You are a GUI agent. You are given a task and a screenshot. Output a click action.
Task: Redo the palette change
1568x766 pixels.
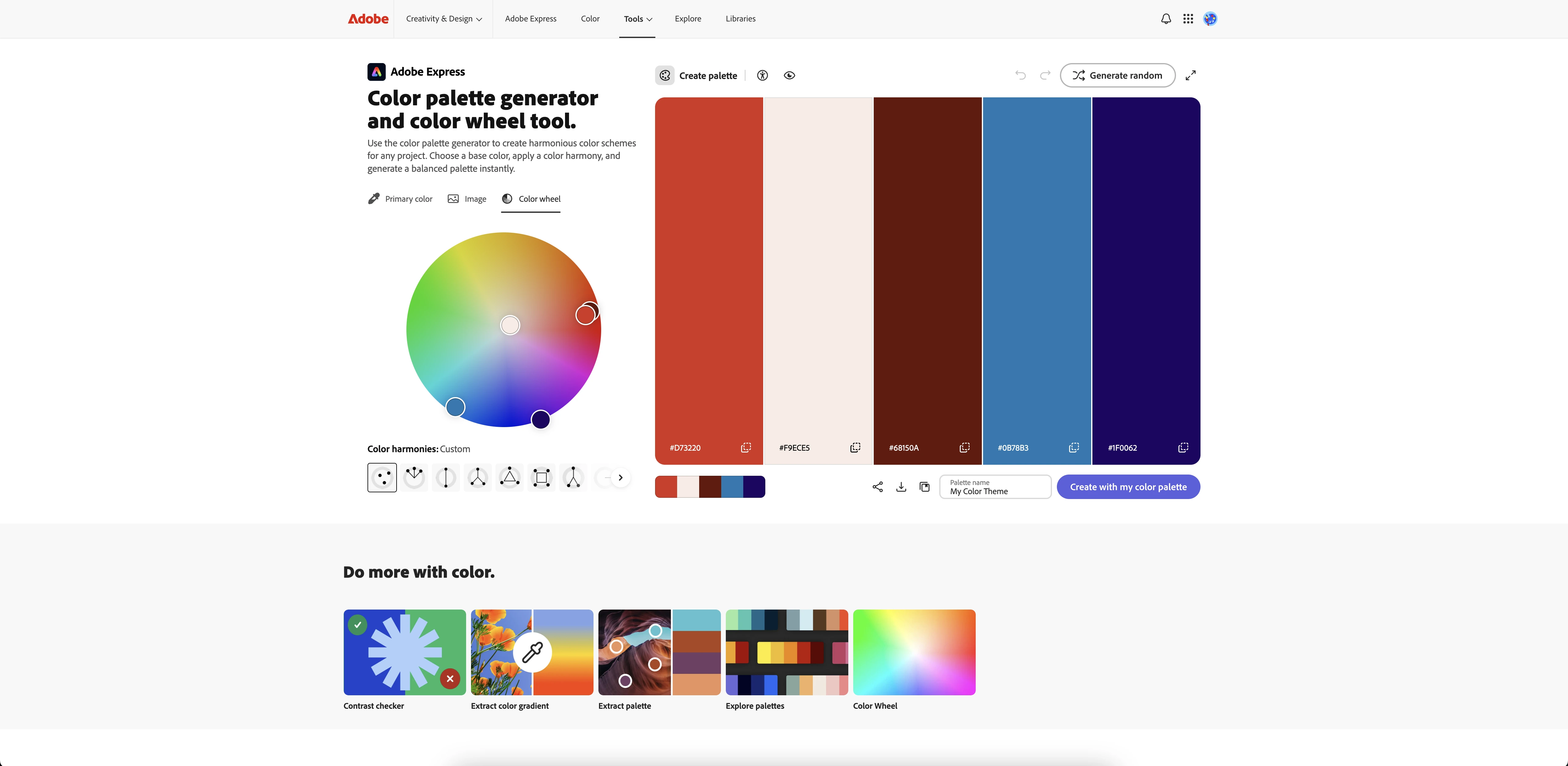click(1045, 75)
